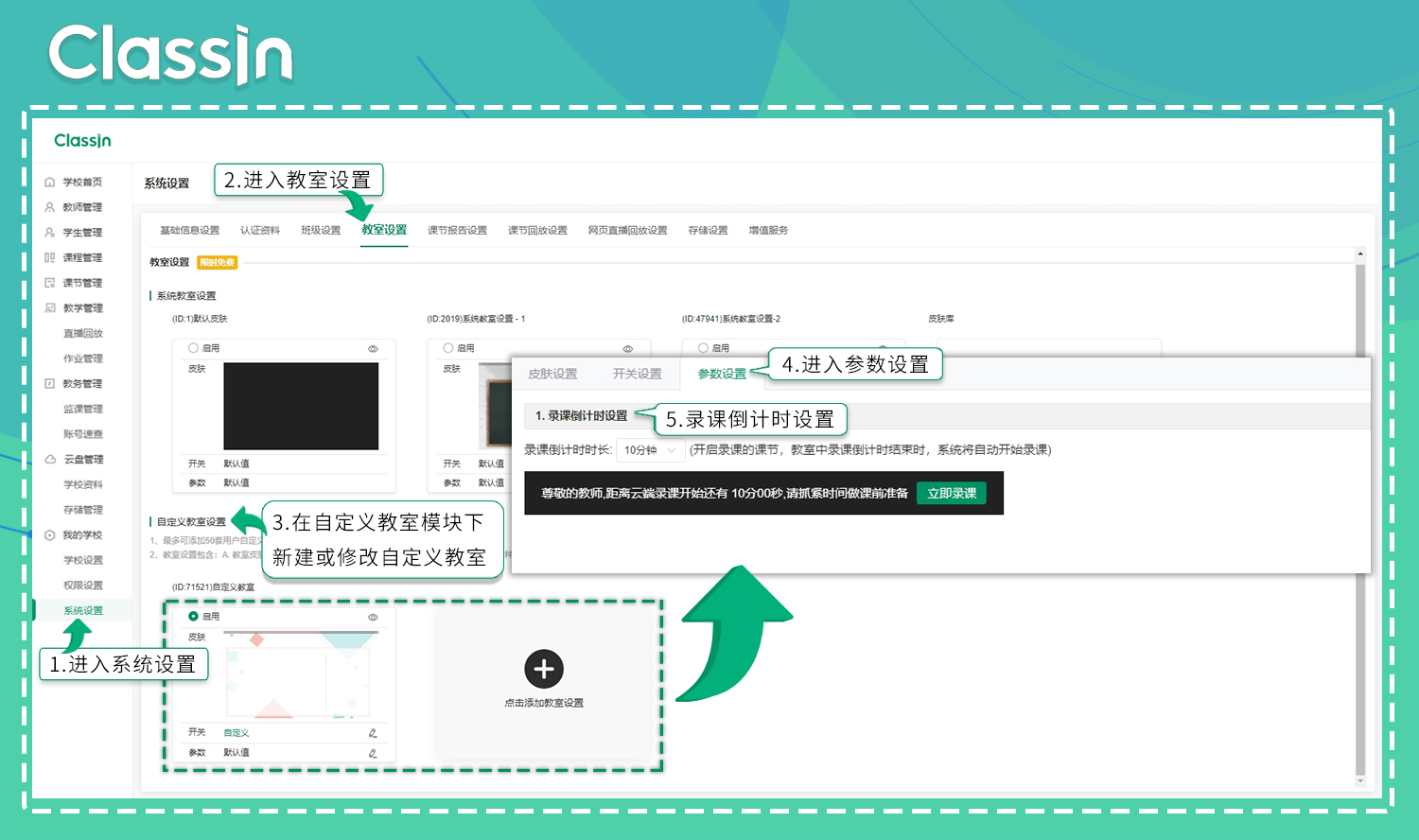
Task: Open 监课管理 in sidebar
Action: pyautogui.click(x=83, y=409)
